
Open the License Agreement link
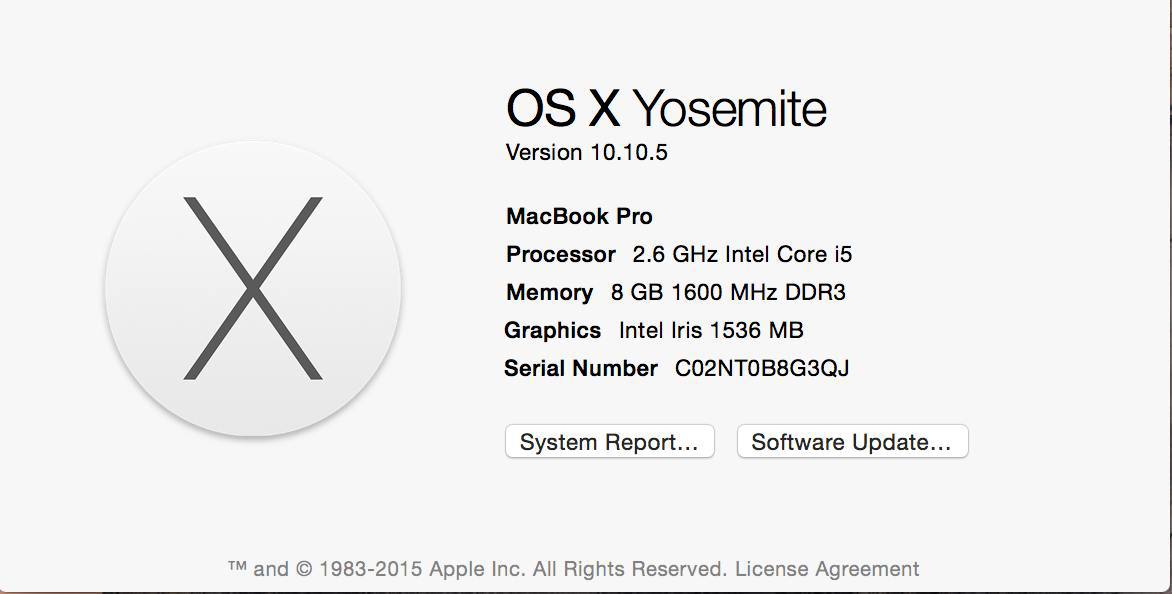(827, 569)
